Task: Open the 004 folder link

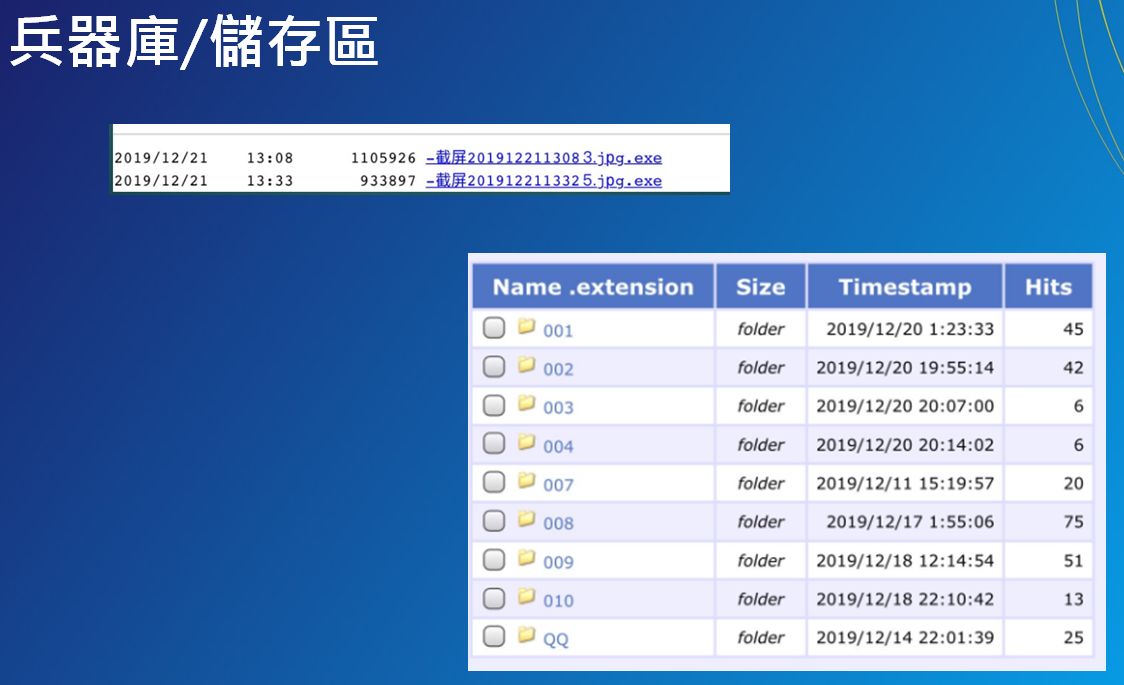Action: (x=558, y=446)
